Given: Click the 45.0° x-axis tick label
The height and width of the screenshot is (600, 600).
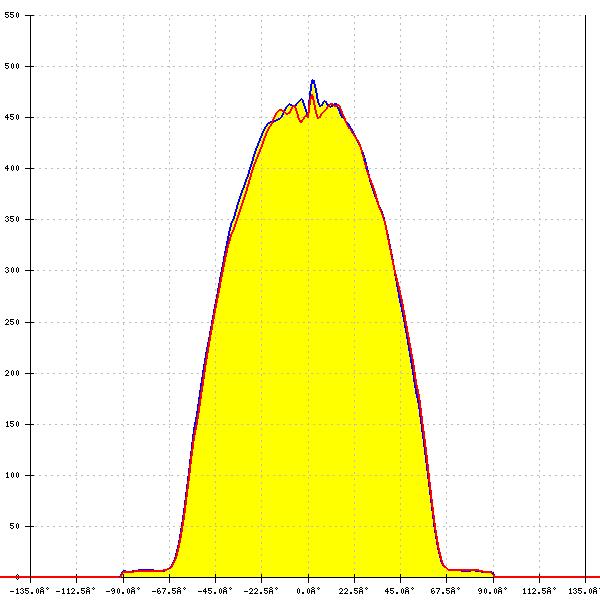Looking at the screenshot, I should [399, 591].
